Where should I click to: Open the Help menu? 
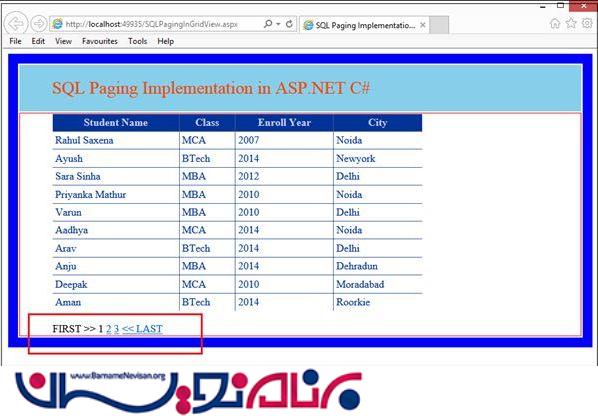tap(166, 41)
